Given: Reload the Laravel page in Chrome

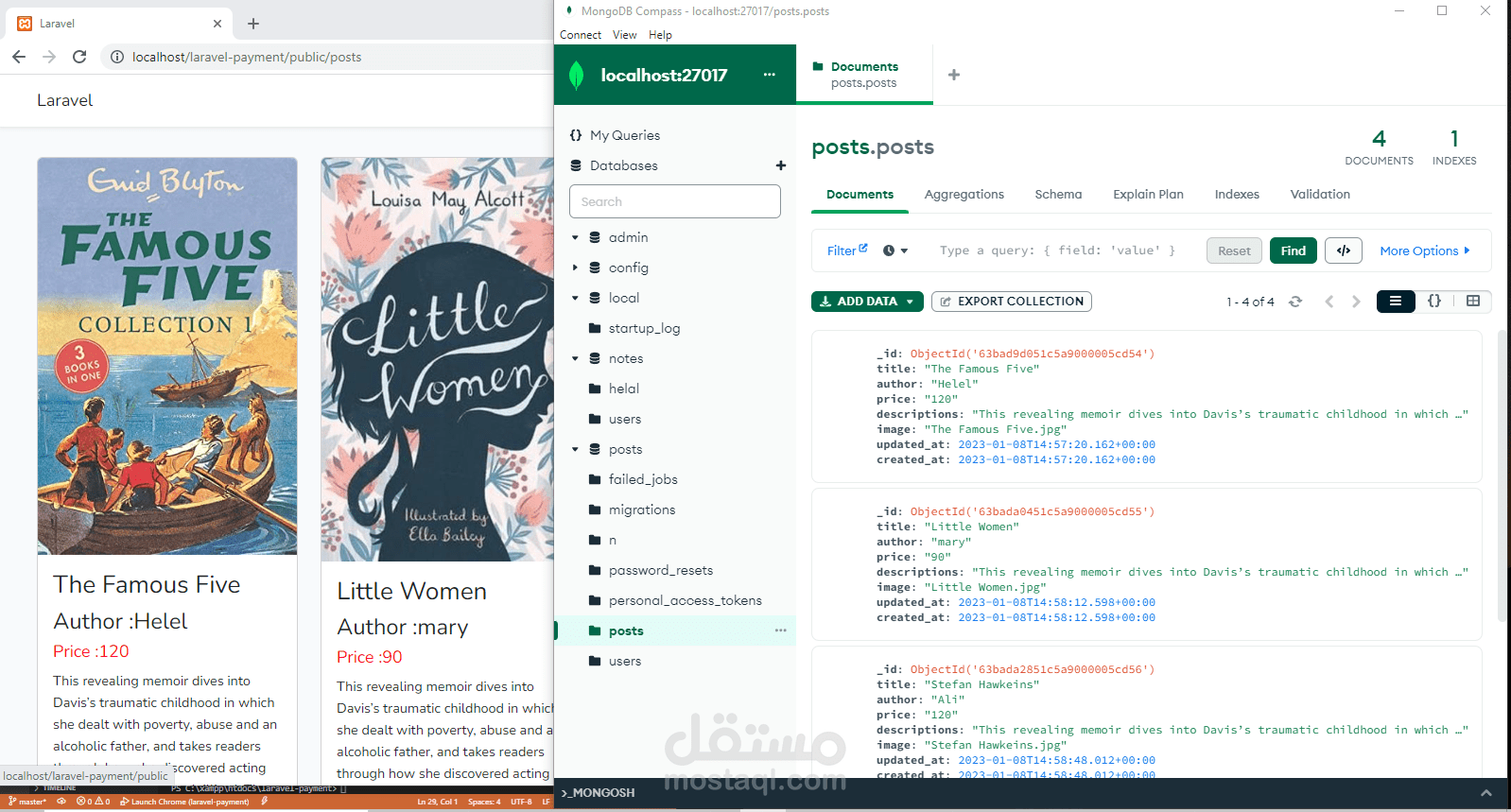Looking at the screenshot, I should 79,57.
